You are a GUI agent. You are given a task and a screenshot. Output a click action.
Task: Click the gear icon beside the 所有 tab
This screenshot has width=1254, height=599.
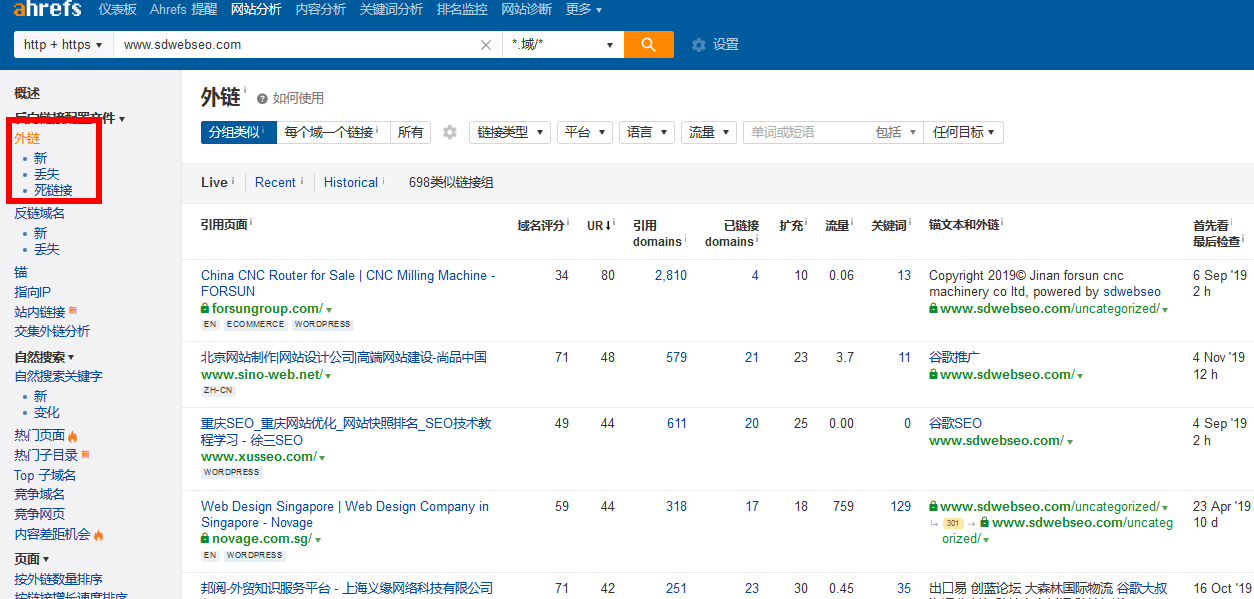pos(450,132)
